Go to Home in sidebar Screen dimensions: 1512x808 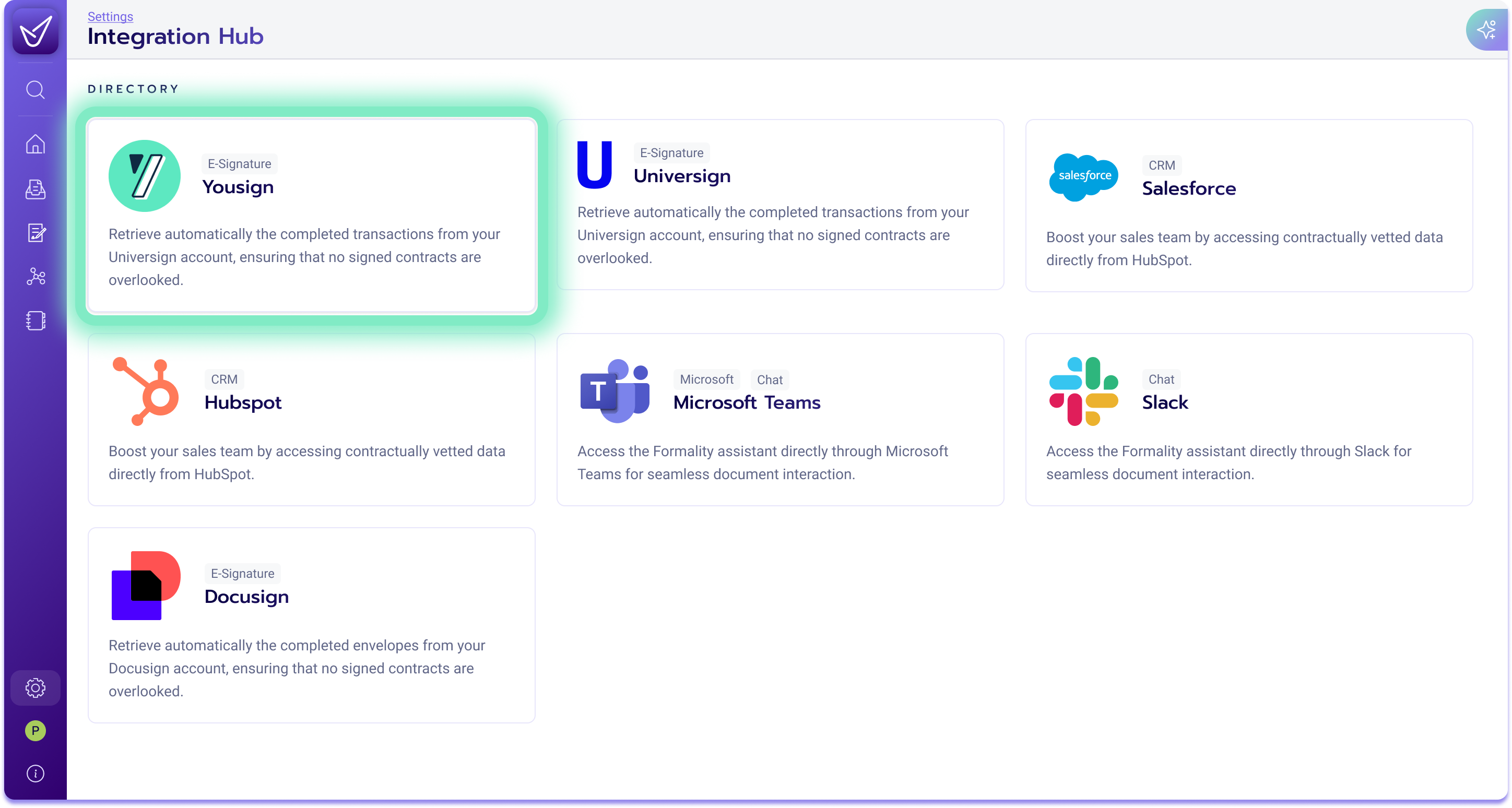coord(35,144)
